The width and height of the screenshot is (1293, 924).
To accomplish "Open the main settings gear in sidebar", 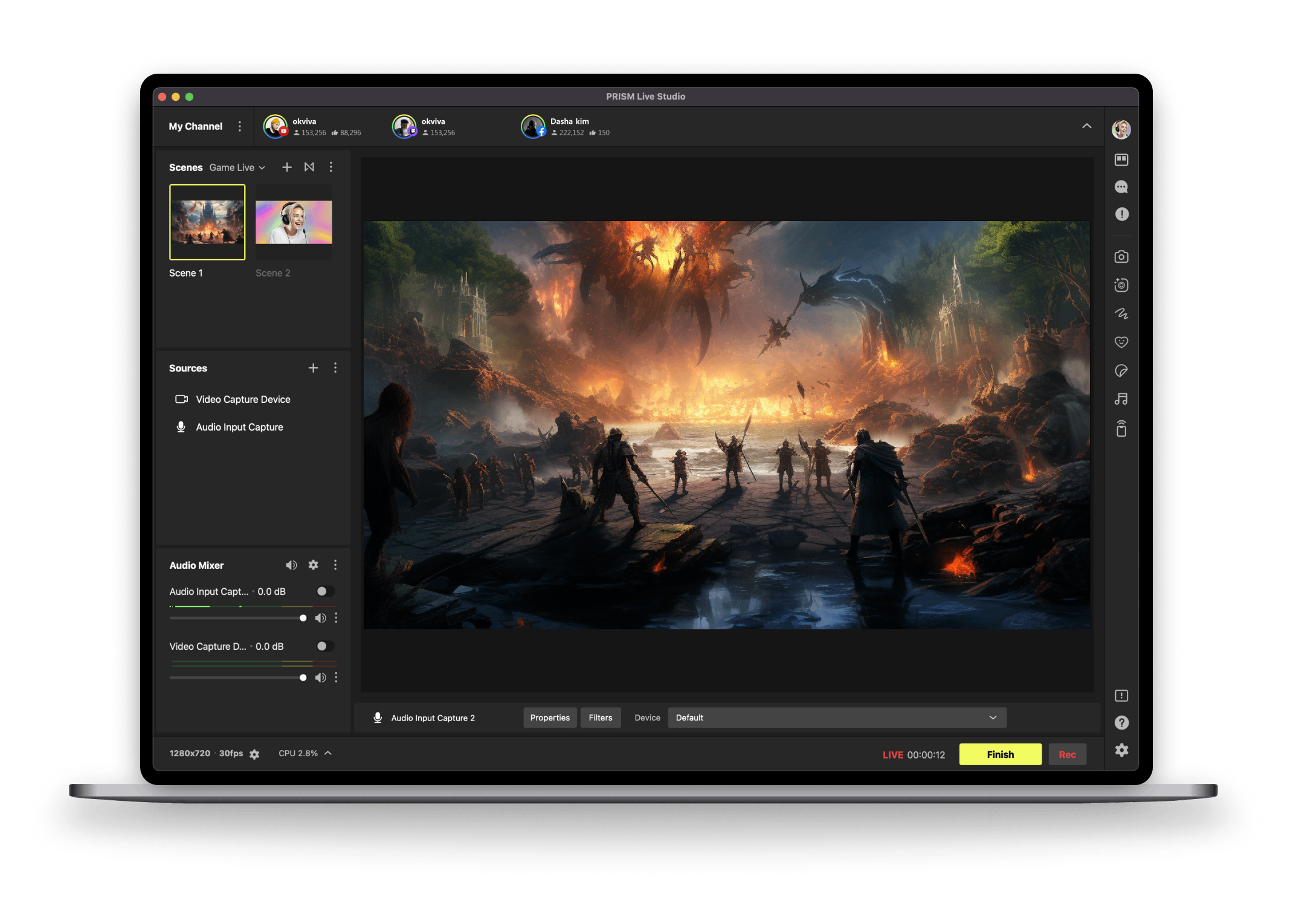I will [x=1121, y=750].
